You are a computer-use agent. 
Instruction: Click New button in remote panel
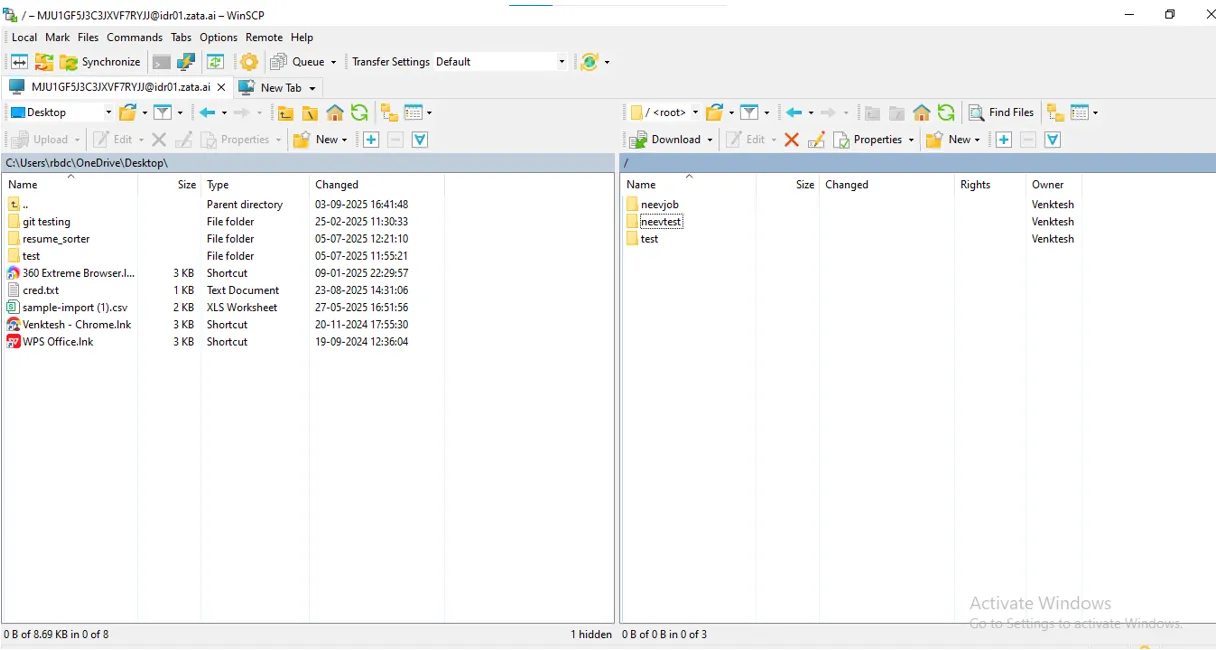[953, 140]
